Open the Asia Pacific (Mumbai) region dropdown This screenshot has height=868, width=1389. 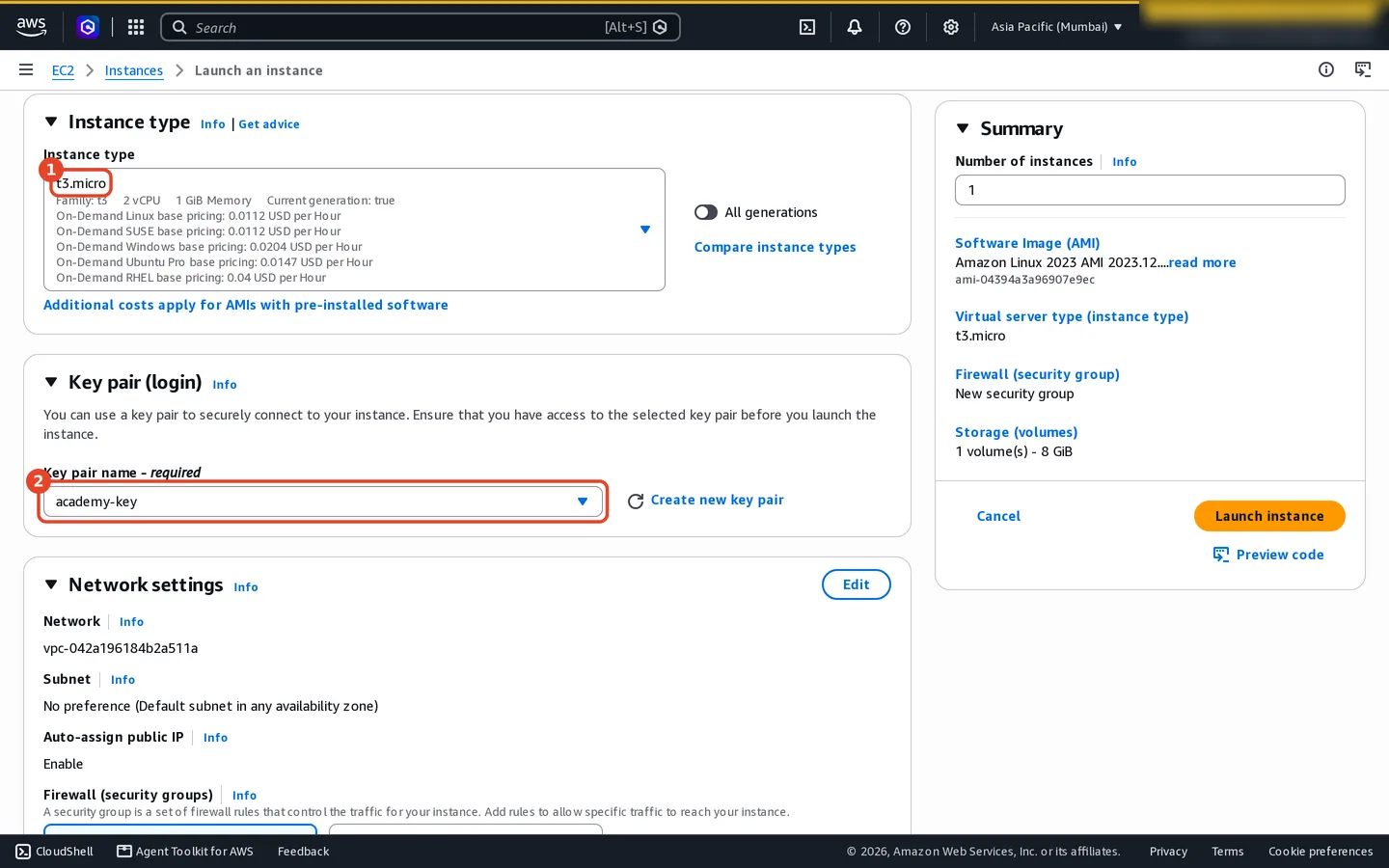pyautogui.click(x=1057, y=27)
